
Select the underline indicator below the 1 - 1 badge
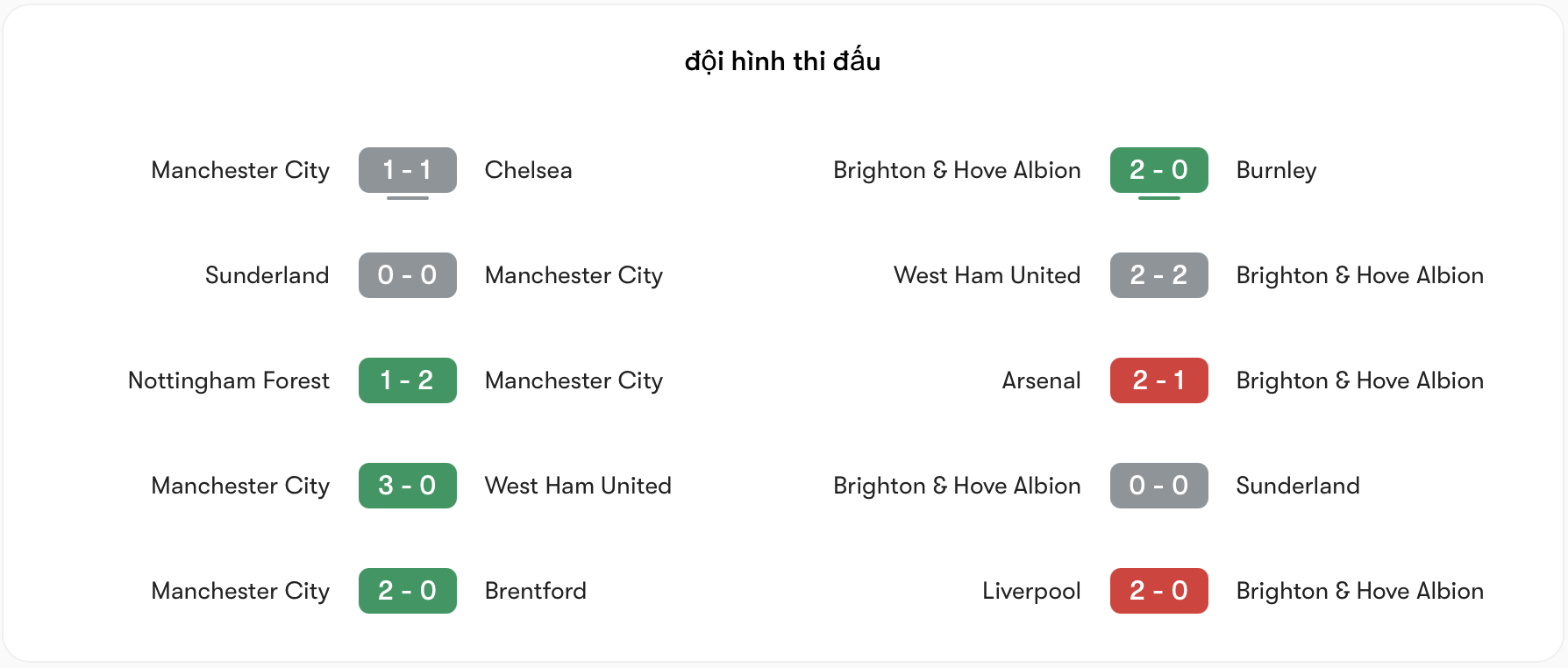(x=407, y=200)
